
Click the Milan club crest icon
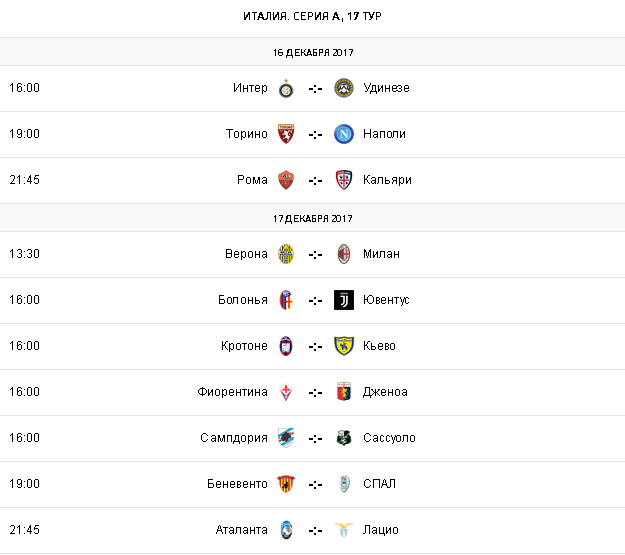344,254
